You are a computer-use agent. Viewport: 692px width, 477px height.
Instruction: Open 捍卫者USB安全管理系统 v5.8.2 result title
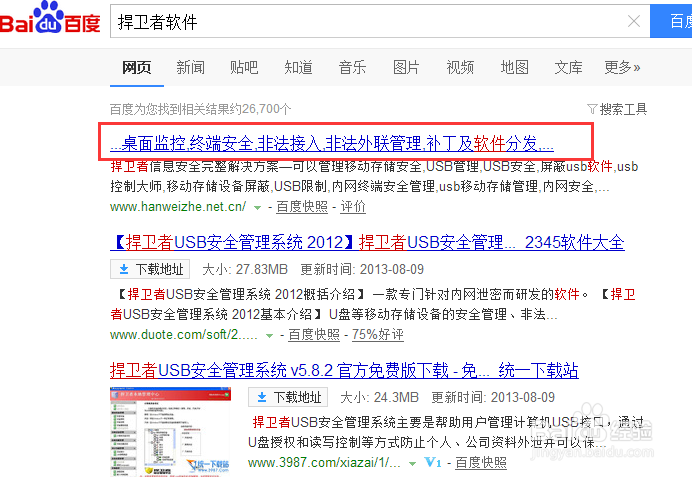coord(344,371)
